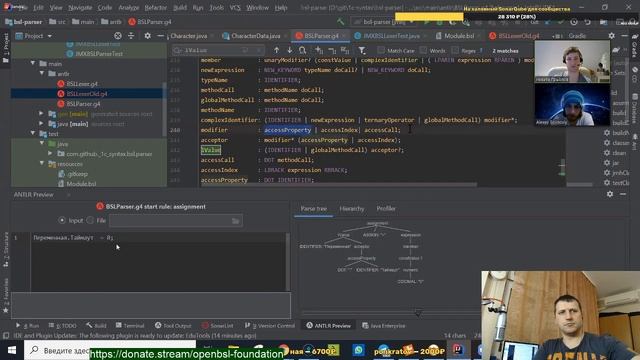Open ANTLR Preview panel settings gear
Viewport: 640px width, 360px height.
point(610,194)
